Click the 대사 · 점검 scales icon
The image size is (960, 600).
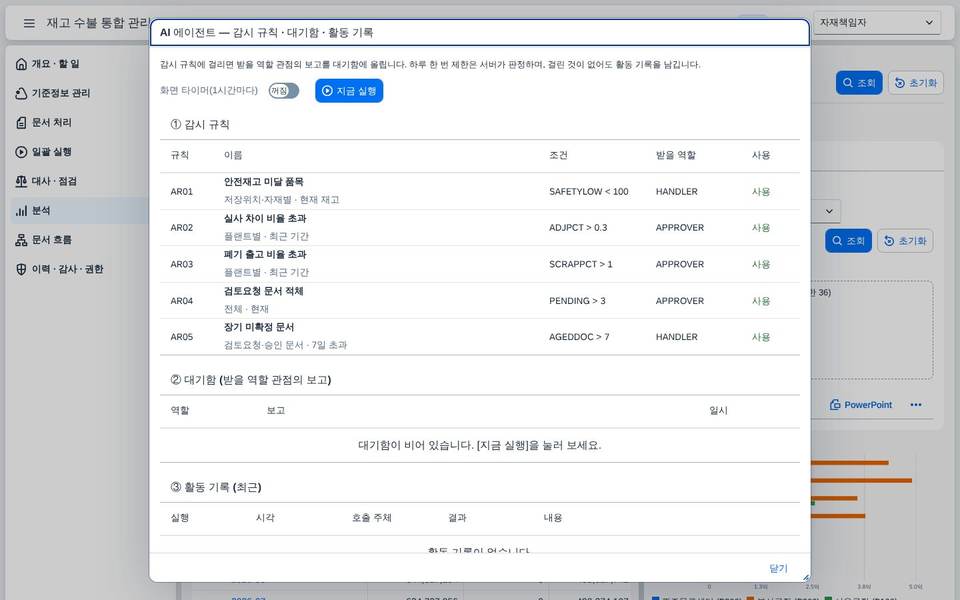click(x=21, y=181)
